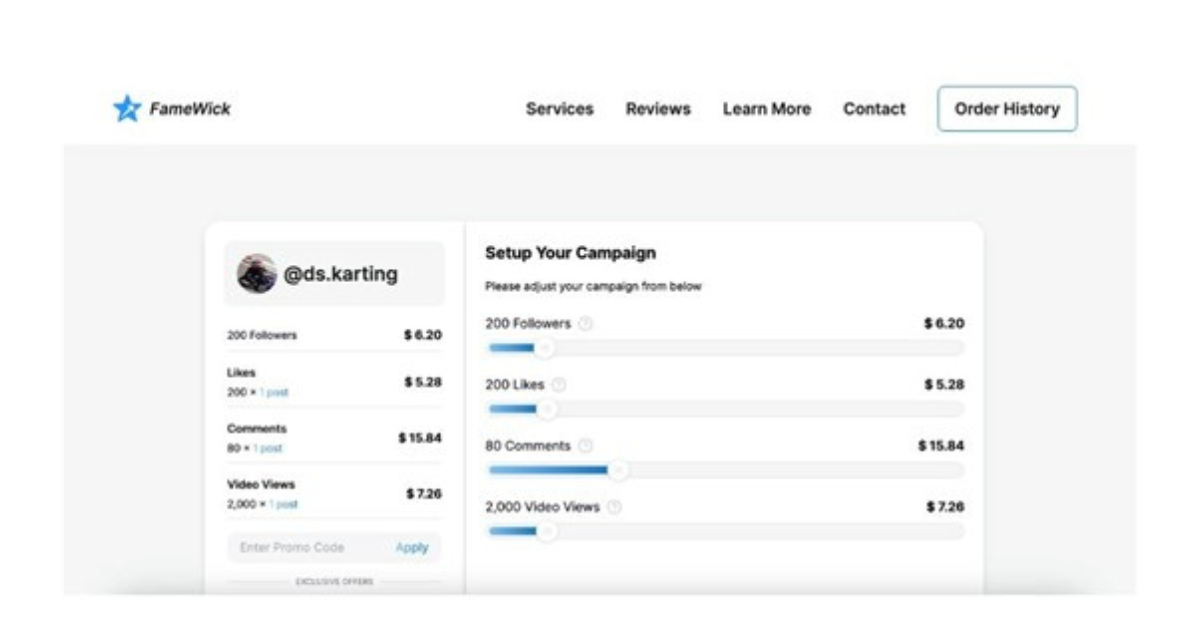Open the Services menu item
Screen dimensions: 1200x628
[x=559, y=109]
